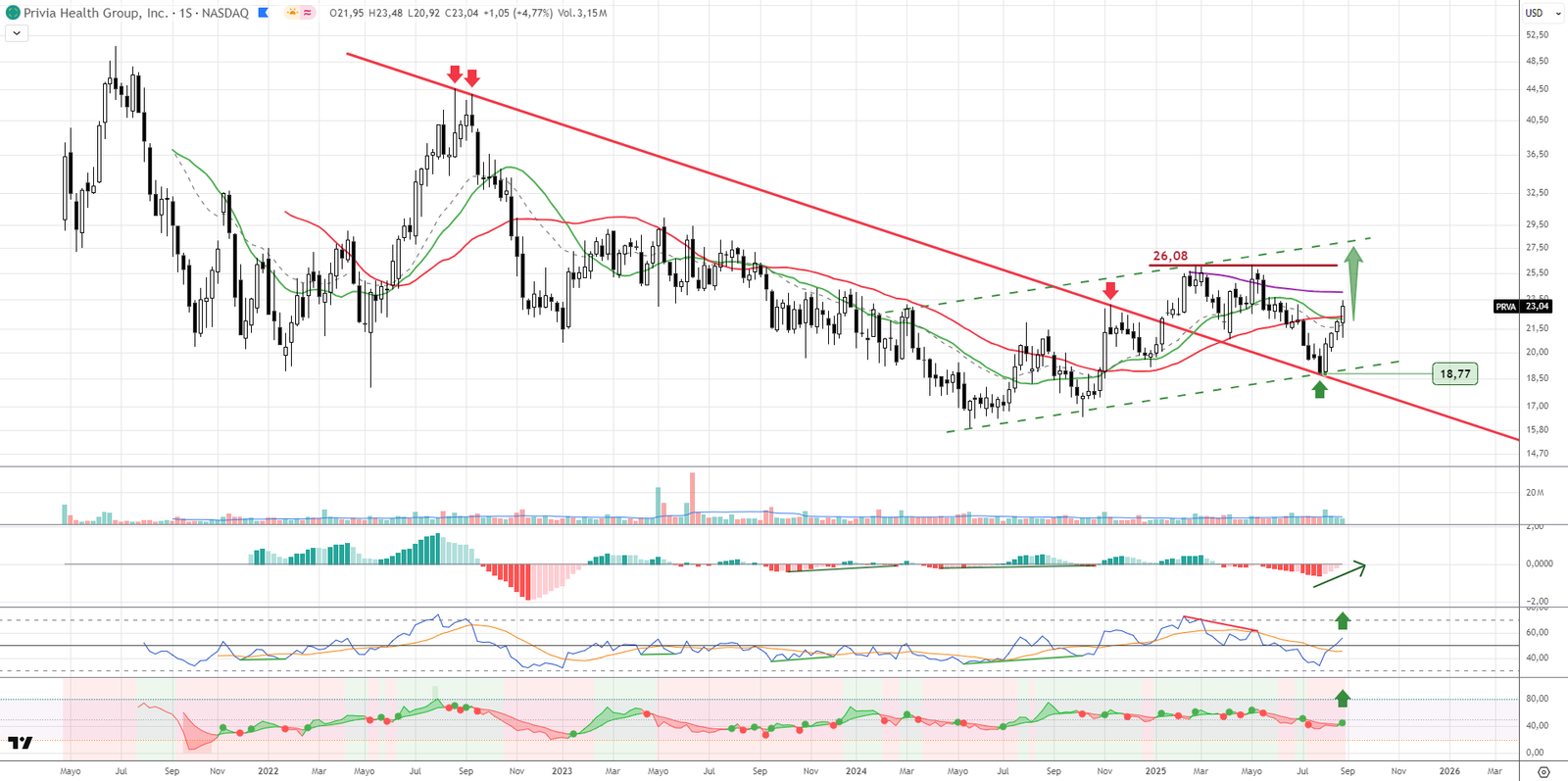Screen dimensions: 1568x781
Task: Click the pink wavy-lines indicator icon
Action: pos(308,13)
